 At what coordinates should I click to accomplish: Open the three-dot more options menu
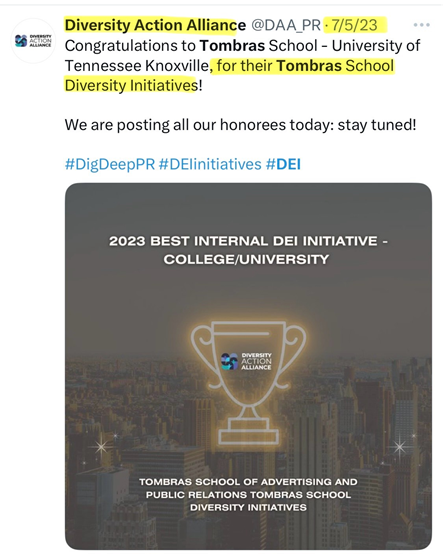coord(421,25)
